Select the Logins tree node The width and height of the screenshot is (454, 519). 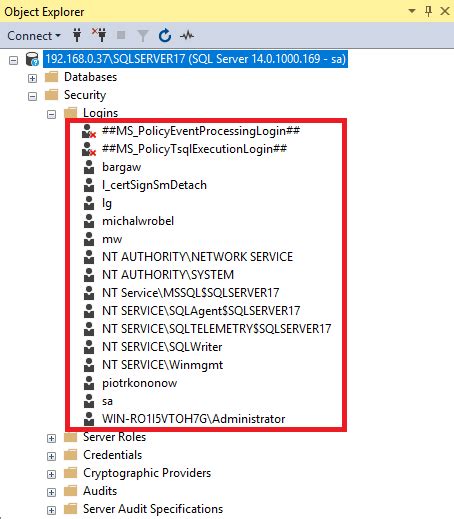click(100, 113)
